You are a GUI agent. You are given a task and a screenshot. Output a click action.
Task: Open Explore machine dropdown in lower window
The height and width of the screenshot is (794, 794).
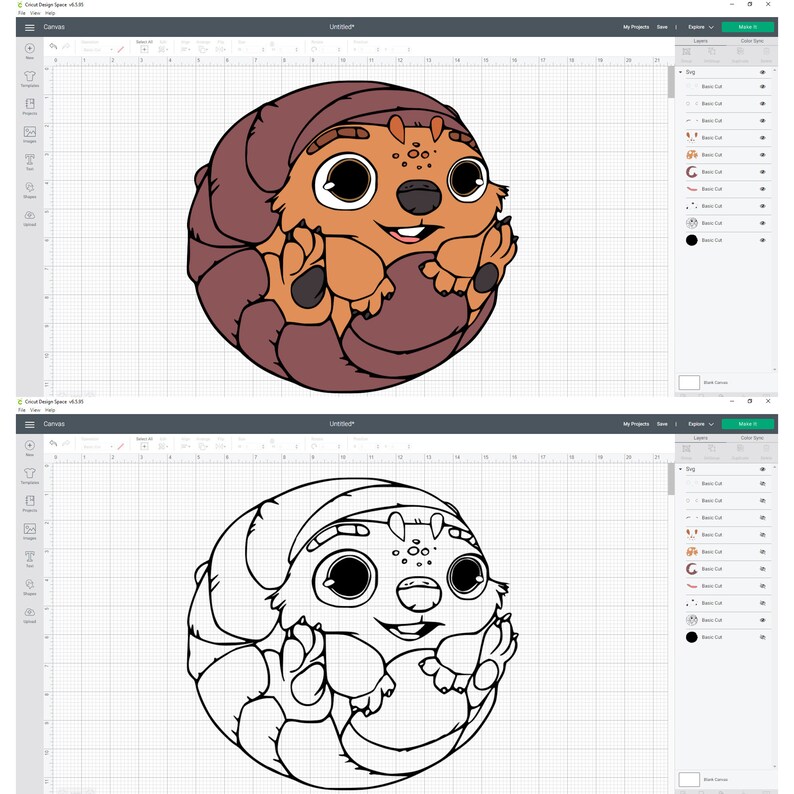coord(701,424)
